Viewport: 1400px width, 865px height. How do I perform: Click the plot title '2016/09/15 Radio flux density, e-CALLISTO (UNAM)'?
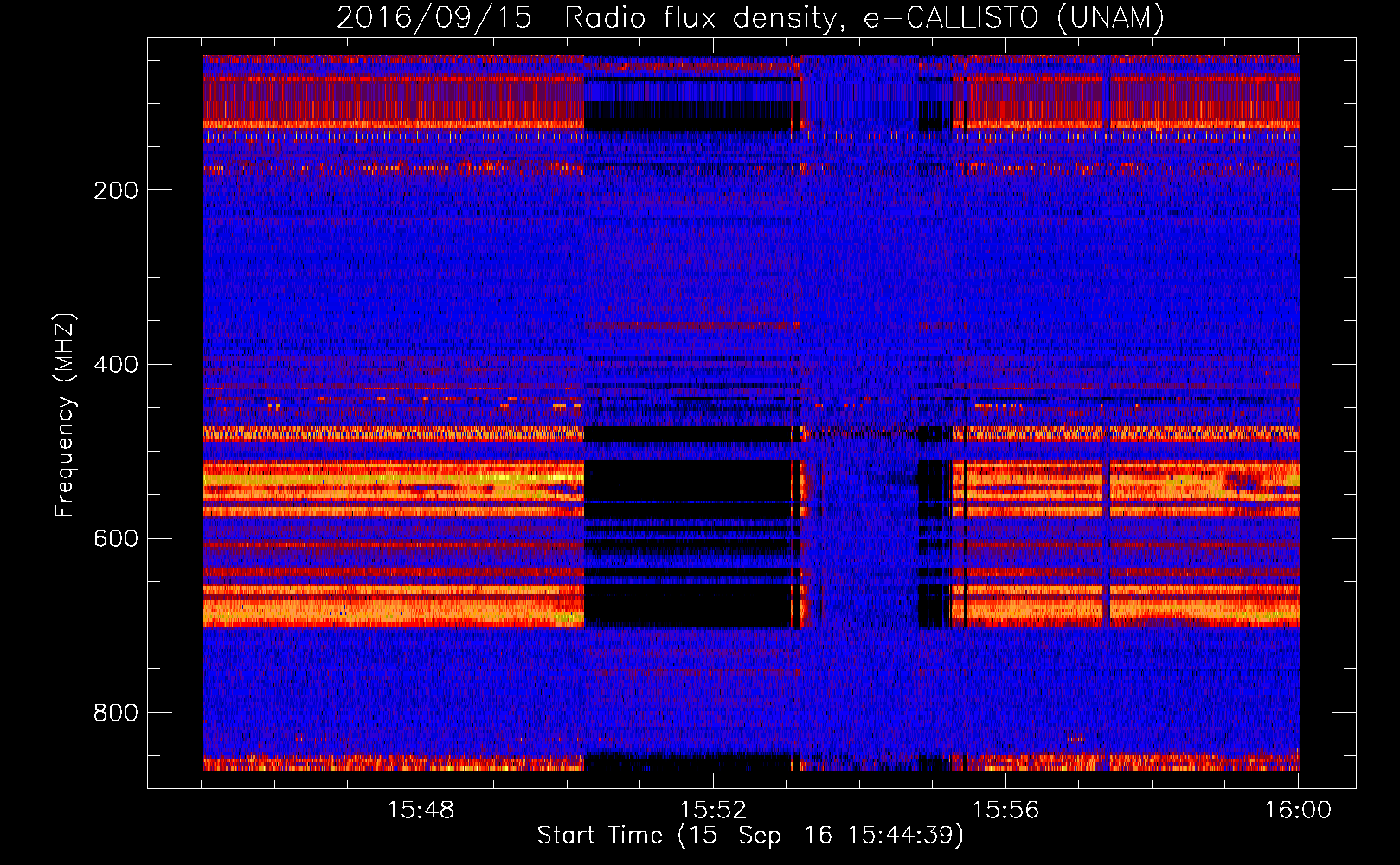point(750,17)
